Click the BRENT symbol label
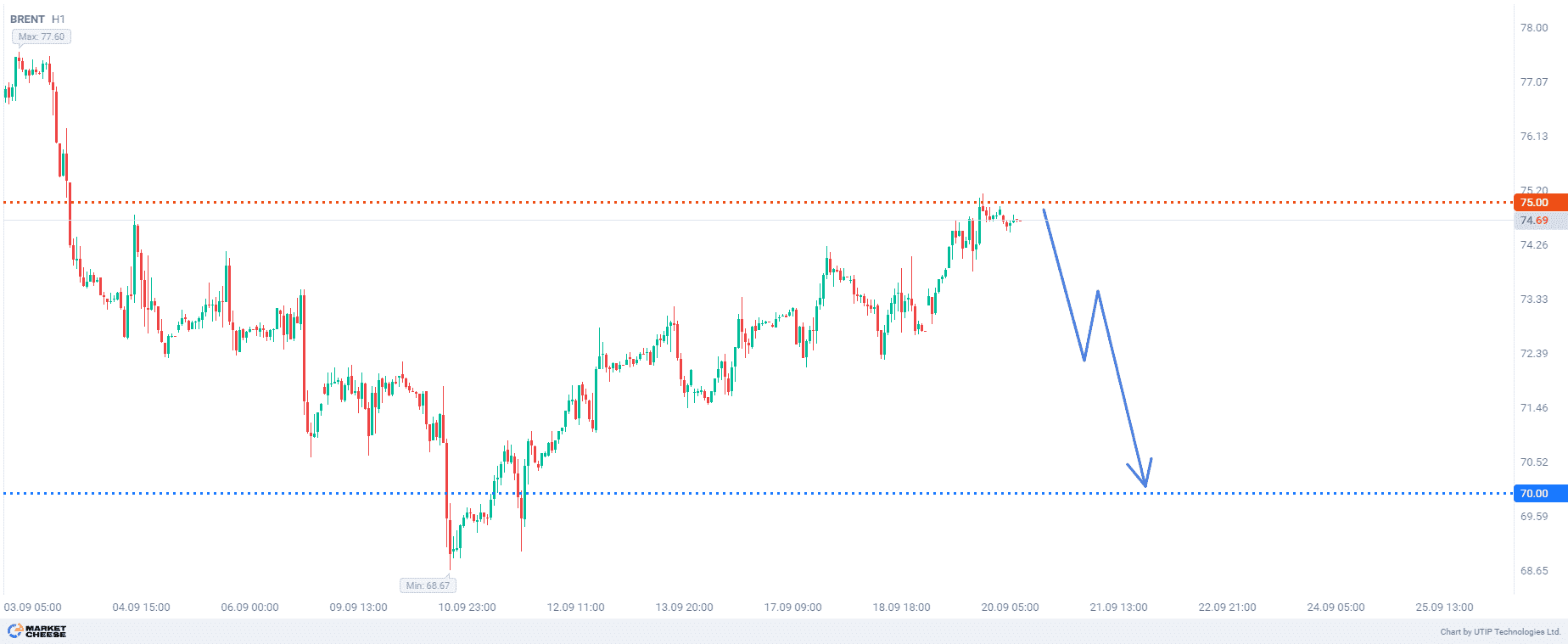 point(28,19)
